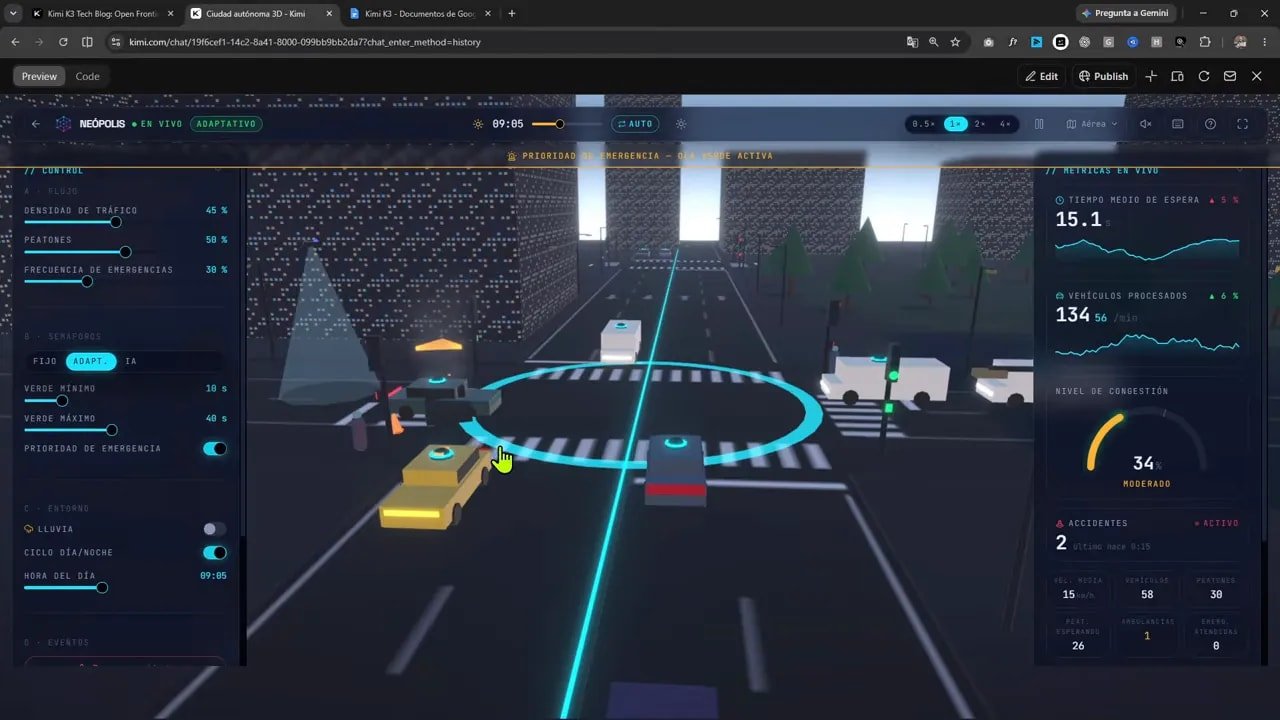The width and height of the screenshot is (1280, 720).
Task: Click the camera screenshot extension icon
Action: pyautogui.click(x=989, y=42)
